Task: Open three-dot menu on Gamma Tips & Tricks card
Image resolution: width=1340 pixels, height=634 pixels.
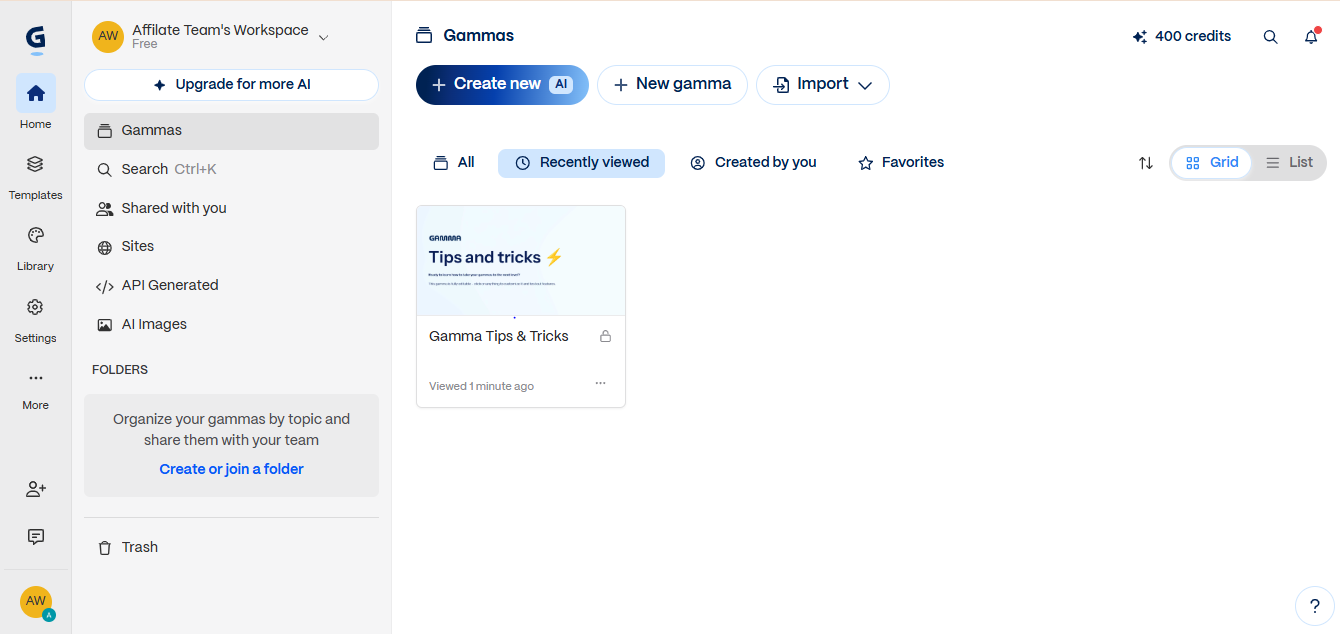Action: 600,383
